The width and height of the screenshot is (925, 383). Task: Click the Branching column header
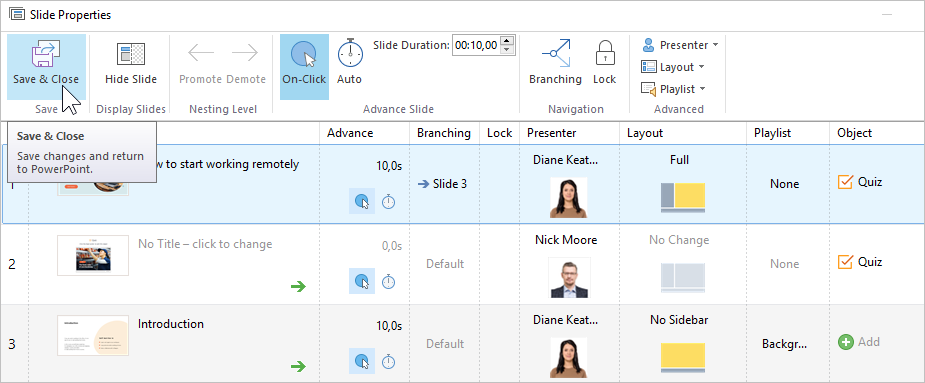(x=444, y=133)
